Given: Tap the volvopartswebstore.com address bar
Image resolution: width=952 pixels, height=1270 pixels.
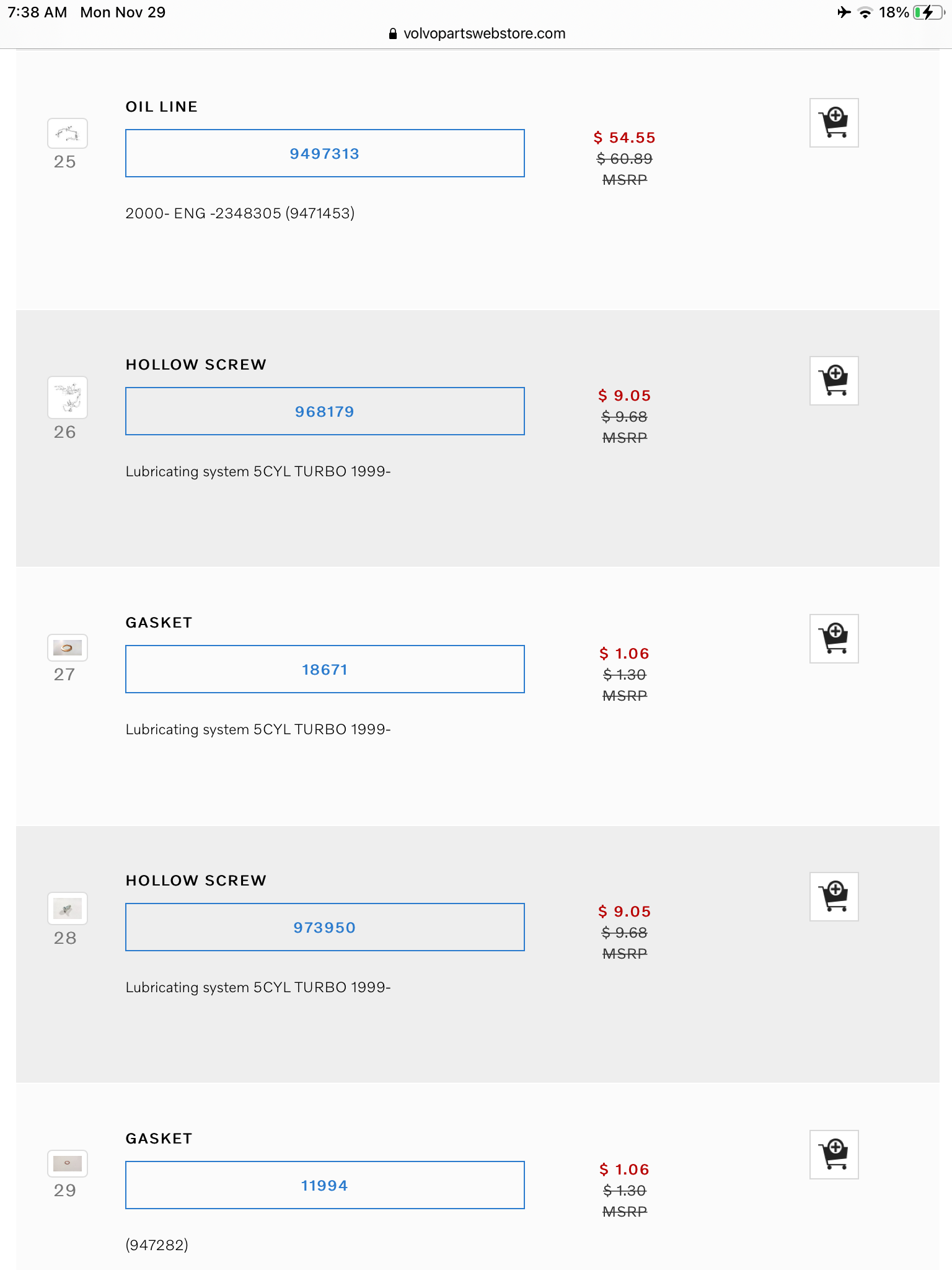Looking at the screenshot, I should click(484, 33).
